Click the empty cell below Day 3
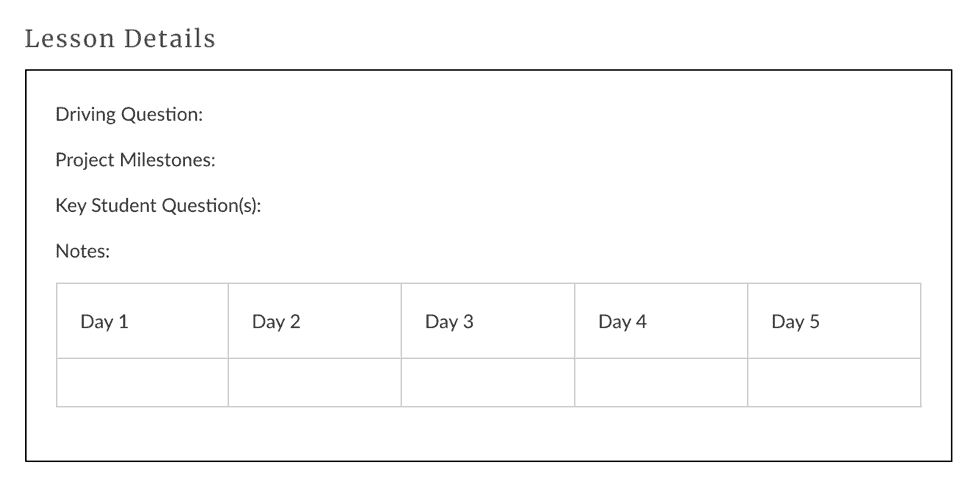This screenshot has height=493, width=976. click(487, 383)
